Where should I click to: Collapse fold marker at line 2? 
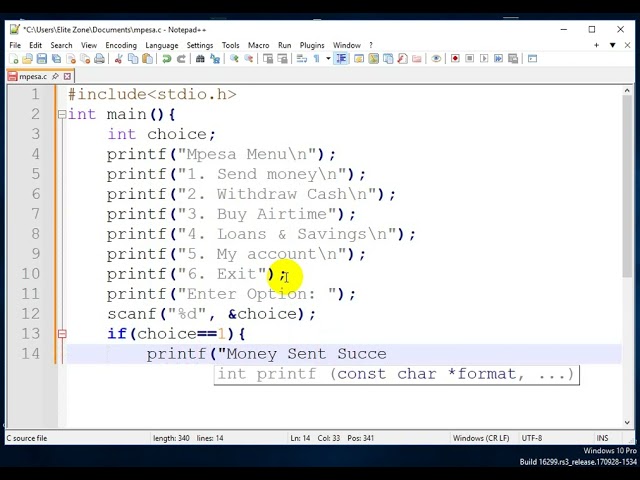click(62, 114)
